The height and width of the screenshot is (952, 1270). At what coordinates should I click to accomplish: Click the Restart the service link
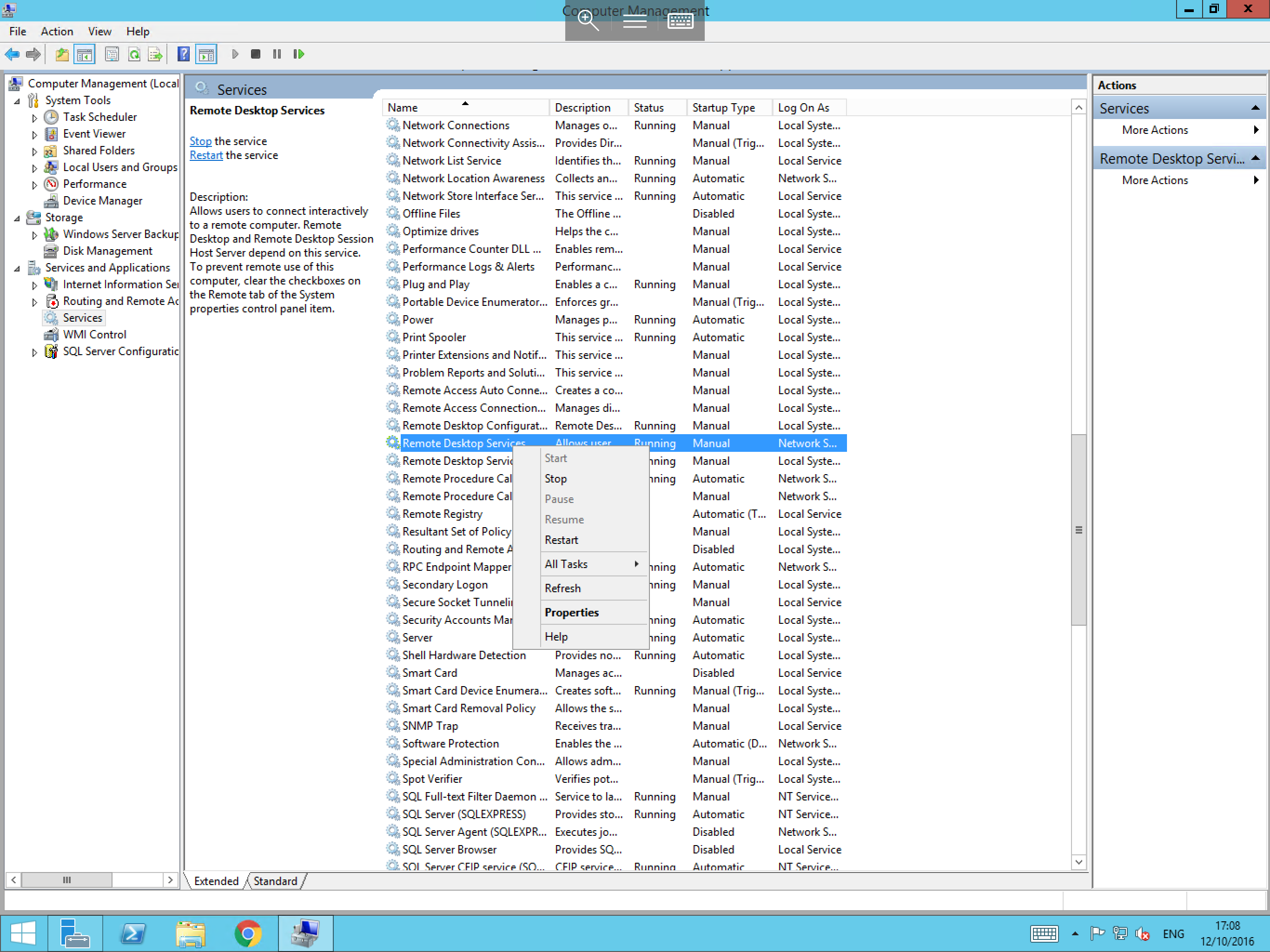[x=206, y=155]
